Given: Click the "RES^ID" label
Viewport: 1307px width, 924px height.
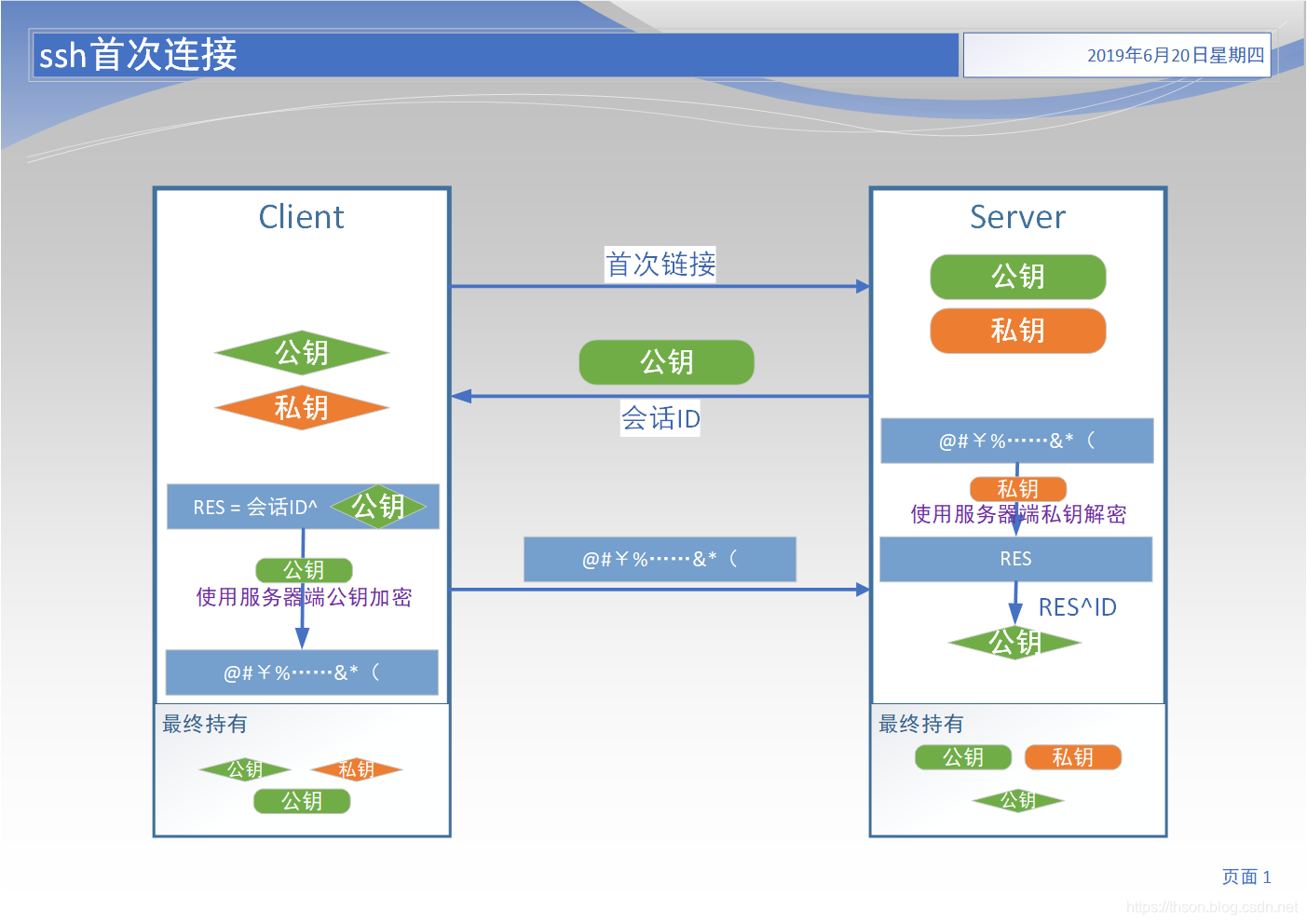Looking at the screenshot, I should click(1078, 607).
